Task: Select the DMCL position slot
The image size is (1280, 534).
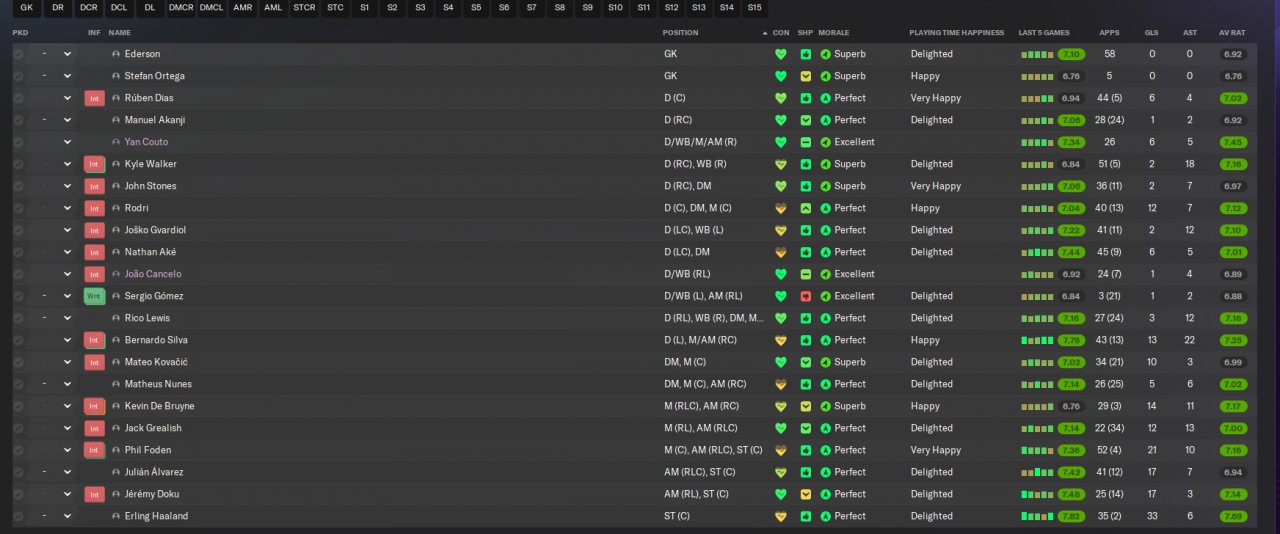Action: point(212,8)
